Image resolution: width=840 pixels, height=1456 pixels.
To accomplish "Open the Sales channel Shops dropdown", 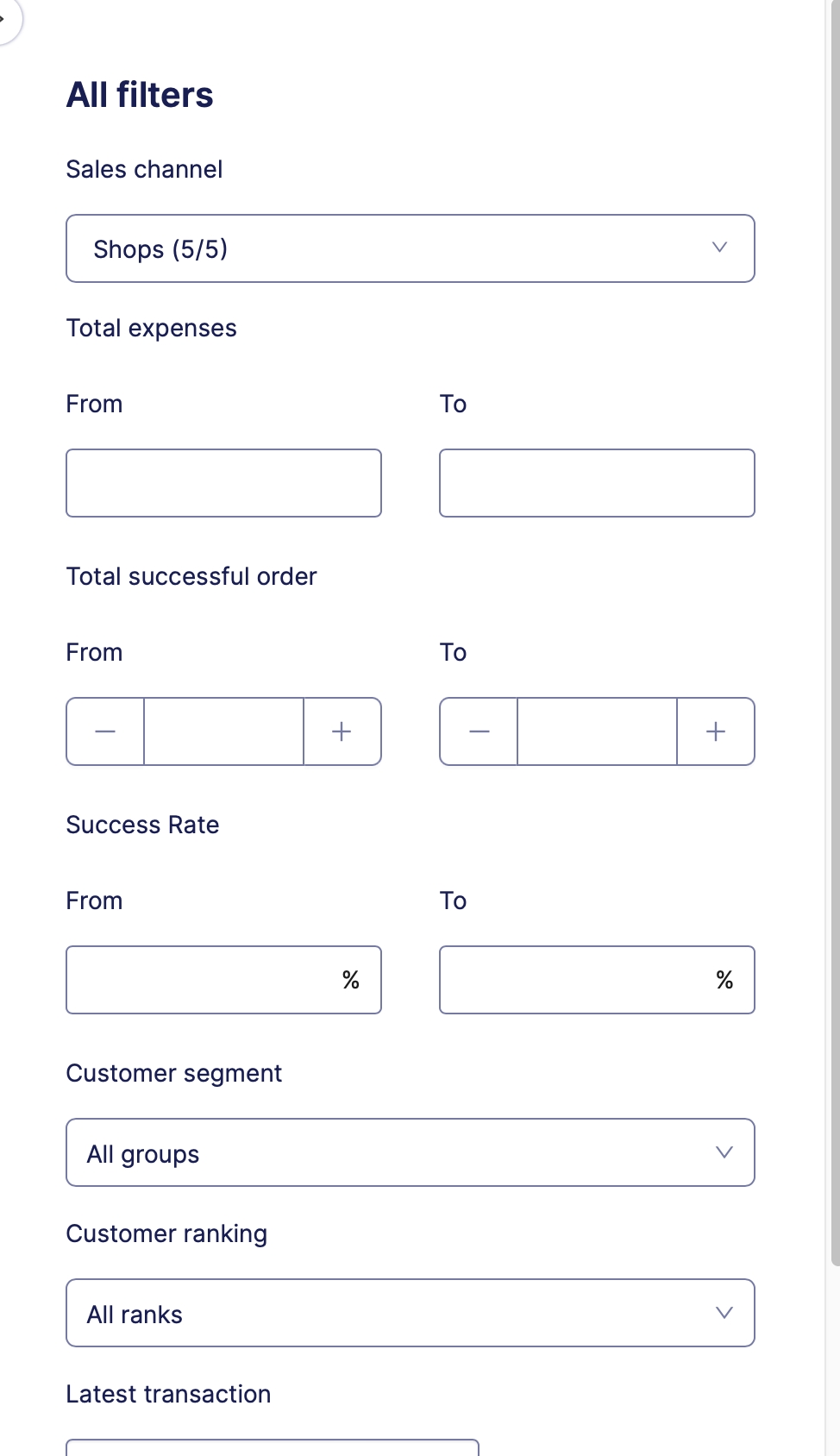I will 410,248.
